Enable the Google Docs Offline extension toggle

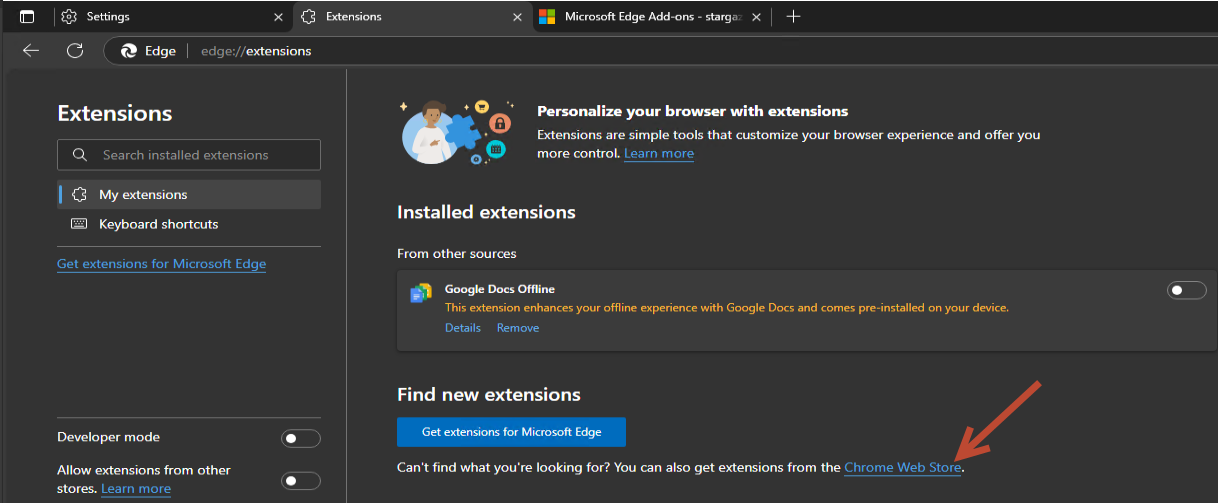(x=1187, y=290)
